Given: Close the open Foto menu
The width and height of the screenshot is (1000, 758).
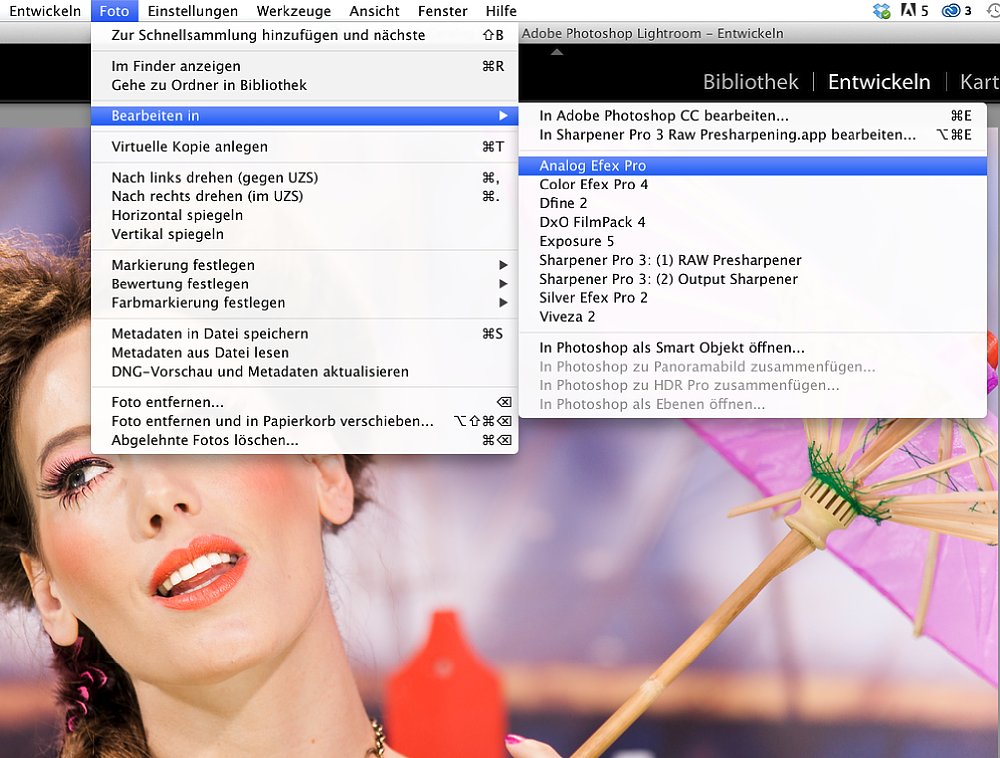Looking at the screenshot, I should pyautogui.click(x=114, y=11).
